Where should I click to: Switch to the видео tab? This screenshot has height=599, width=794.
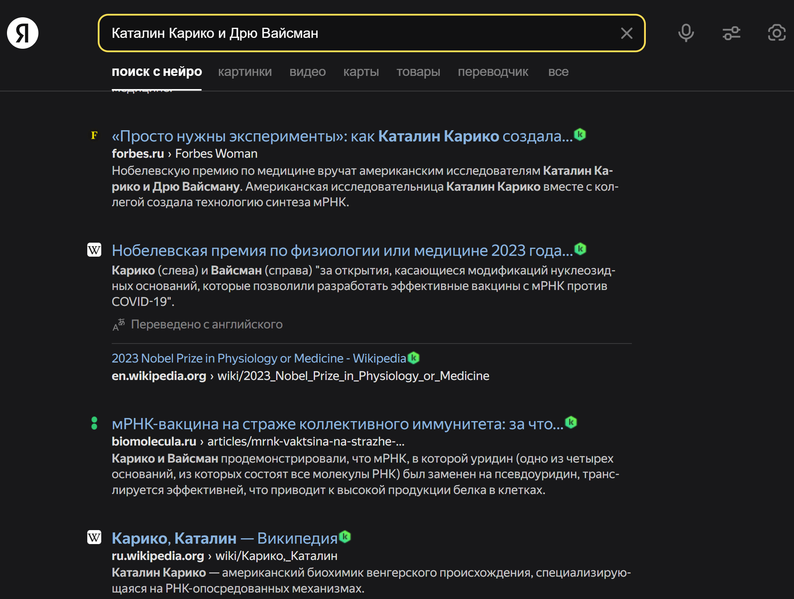tap(308, 72)
